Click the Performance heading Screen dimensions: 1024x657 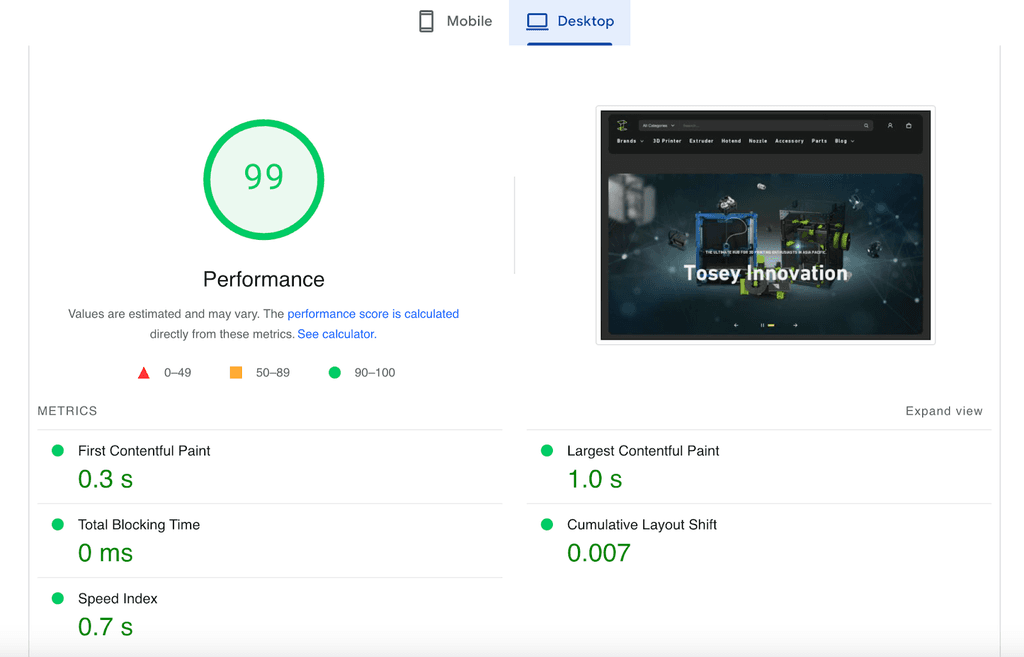pyautogui.click(x=264, y=280)
